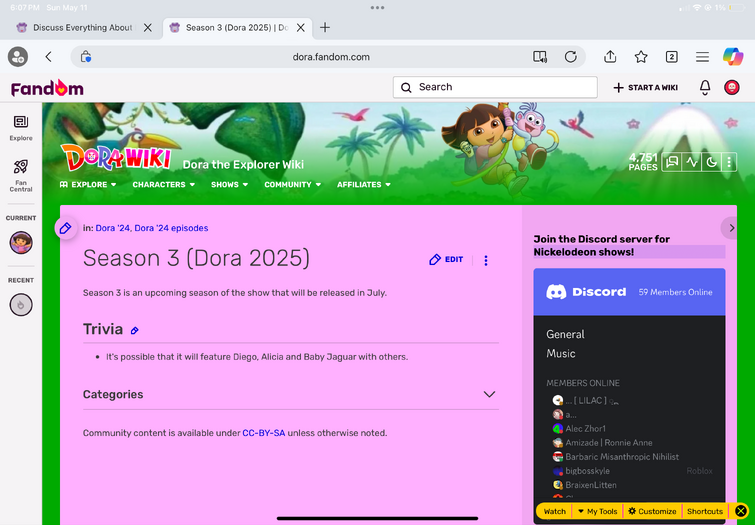This screenshot has width=755, height=525.
Task: Select the General Discord channel
Action: pos(565,334)
